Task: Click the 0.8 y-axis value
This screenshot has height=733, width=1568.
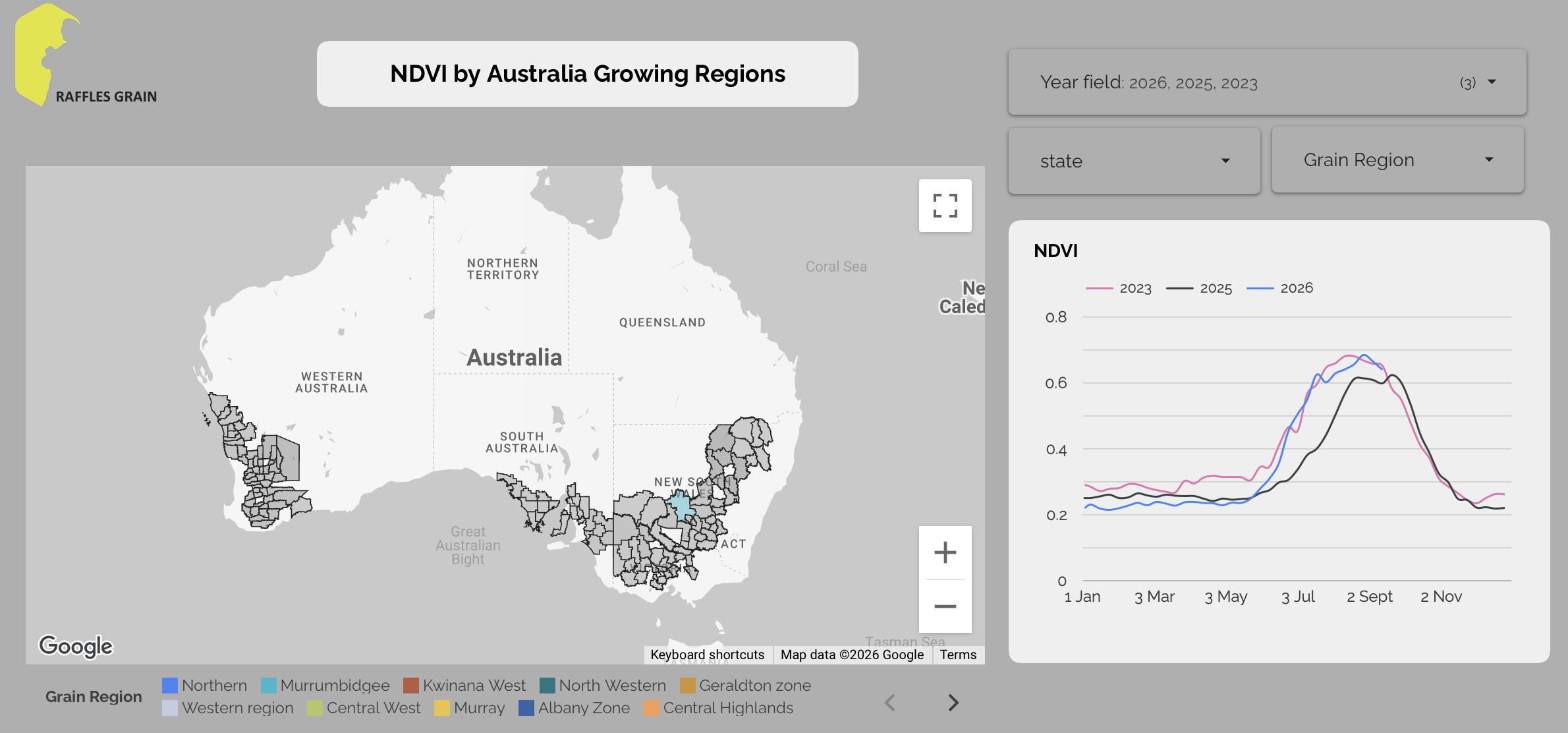Action: coord(1055,317)
